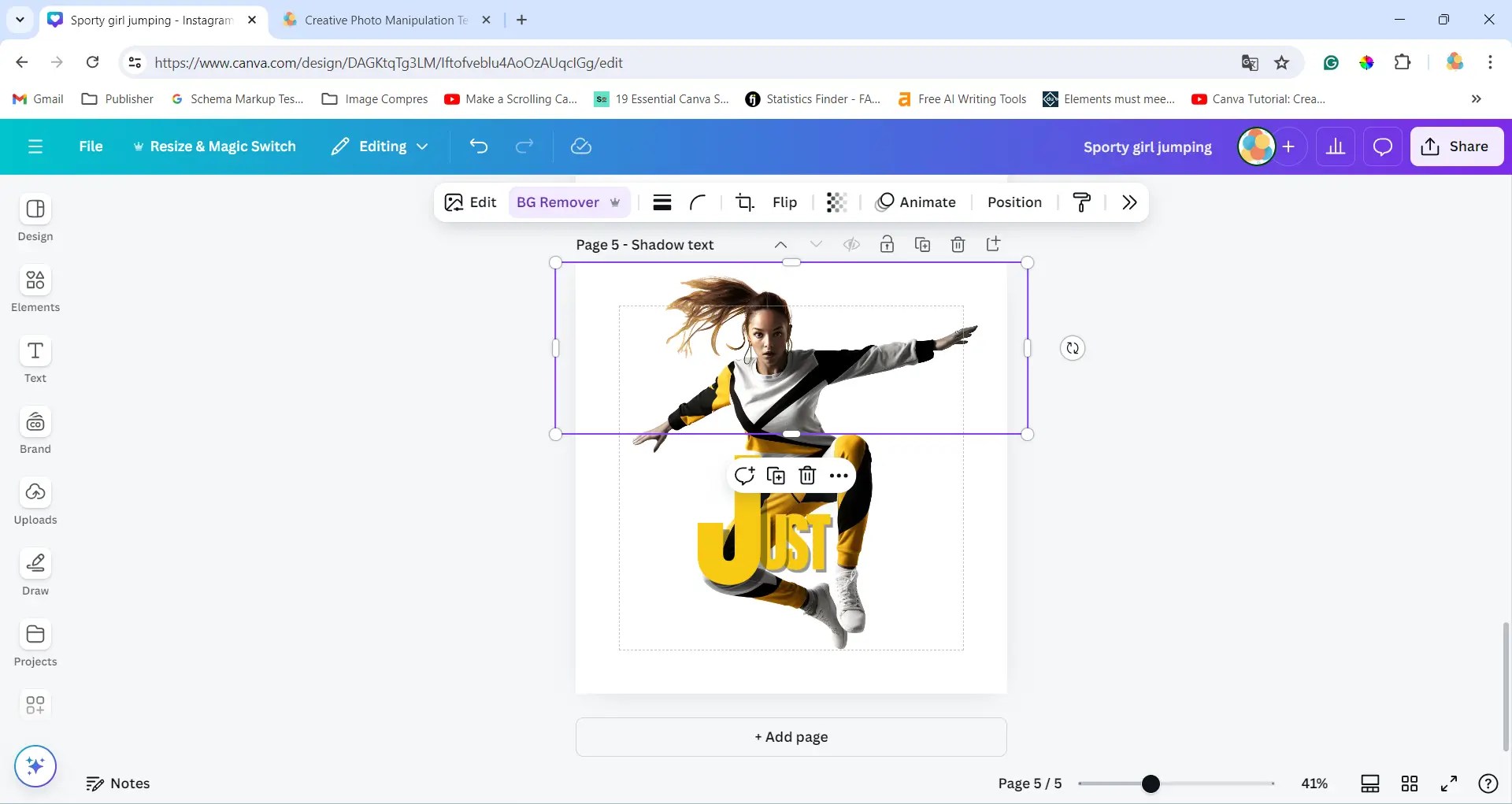Screen dimensions: 1512x804
Task: Open the Uploads panel
Action: point(35,501)
